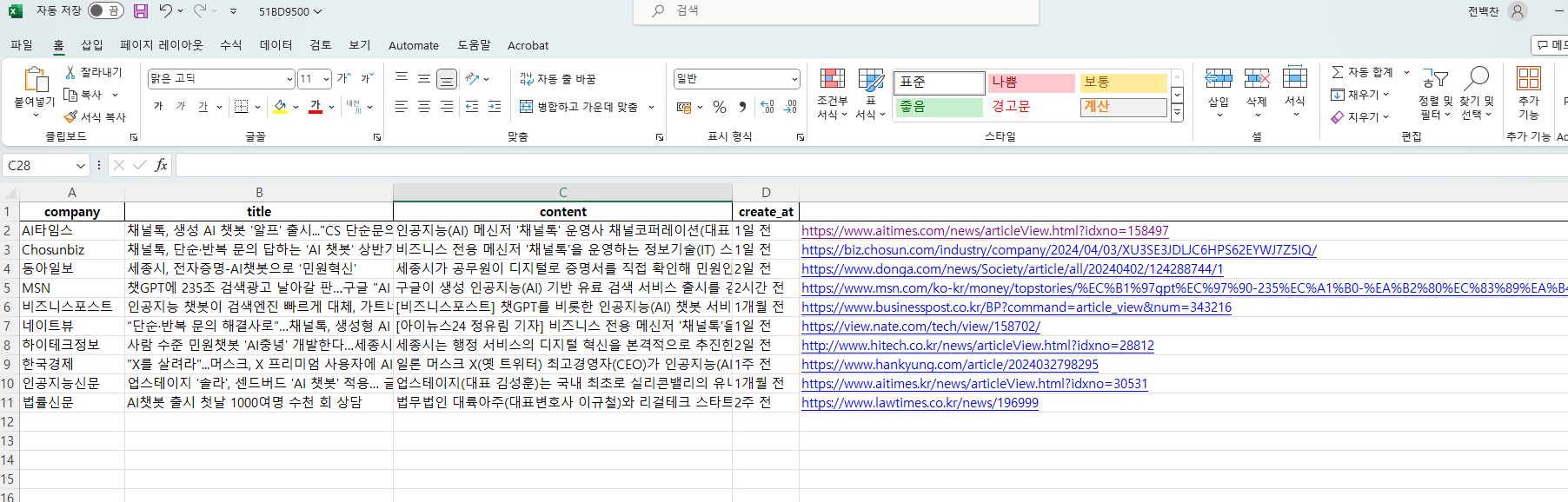Toggle underline (가) formatting
The height and width of the screenshot is (502, 1568).
click(203, 107)
